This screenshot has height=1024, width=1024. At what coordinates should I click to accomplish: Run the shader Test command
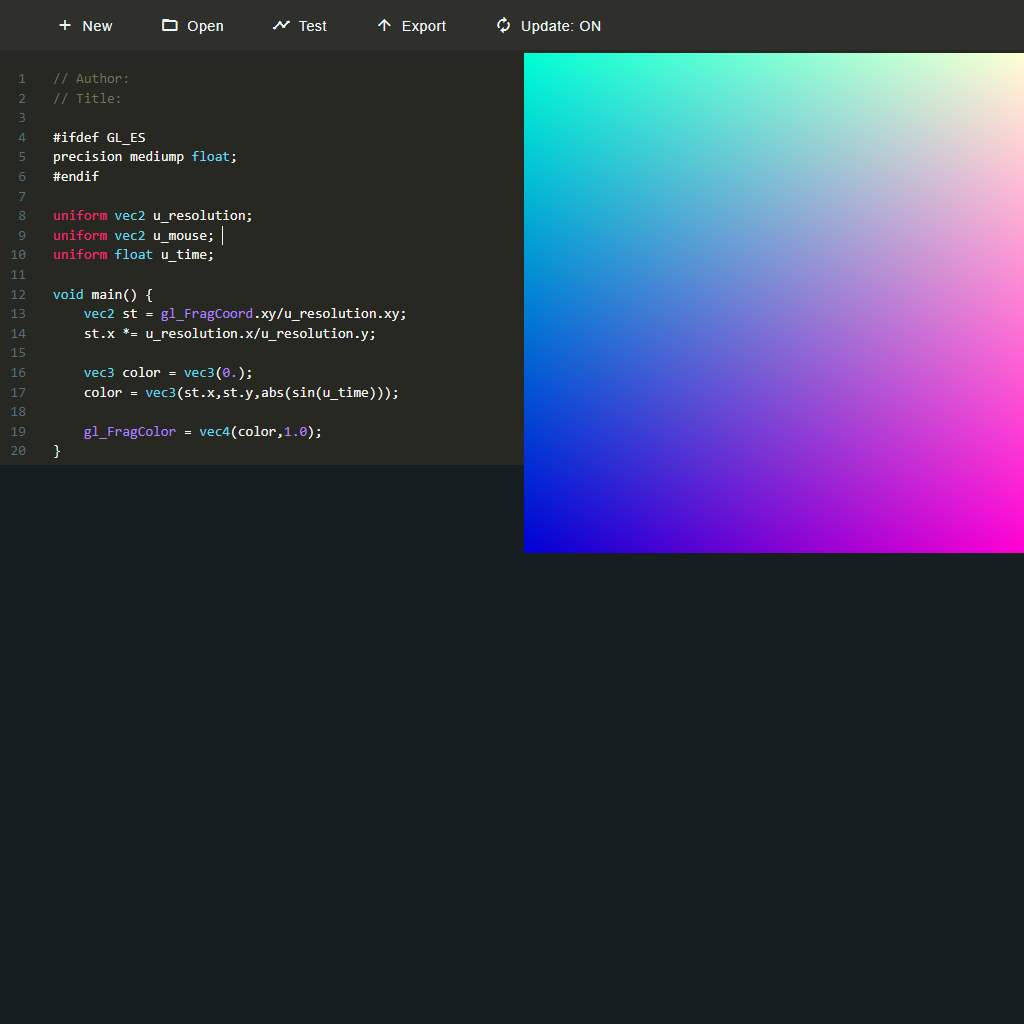[x=299, y=25]
